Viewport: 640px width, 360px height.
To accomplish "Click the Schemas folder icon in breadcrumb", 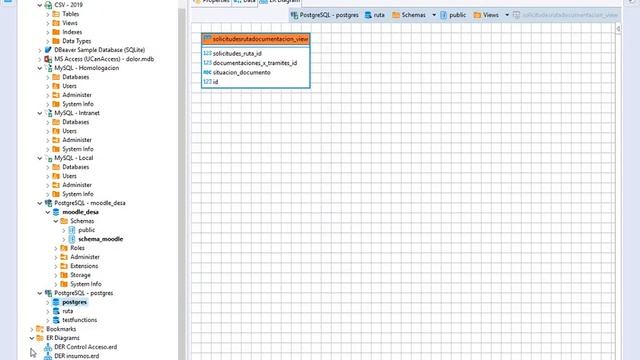I will (x=396, y=15).
